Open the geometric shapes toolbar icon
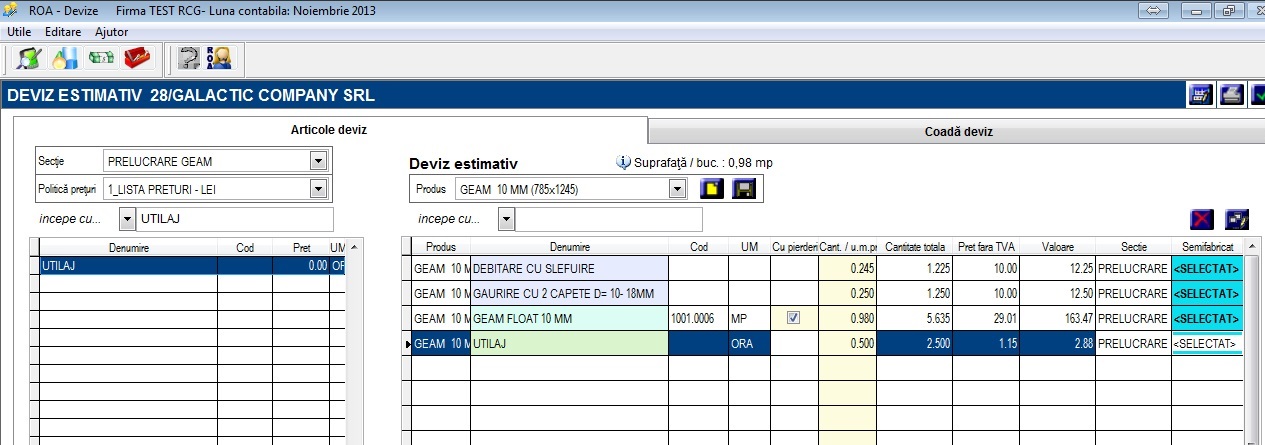This screenshot has height=445, width=1265. 65,59
